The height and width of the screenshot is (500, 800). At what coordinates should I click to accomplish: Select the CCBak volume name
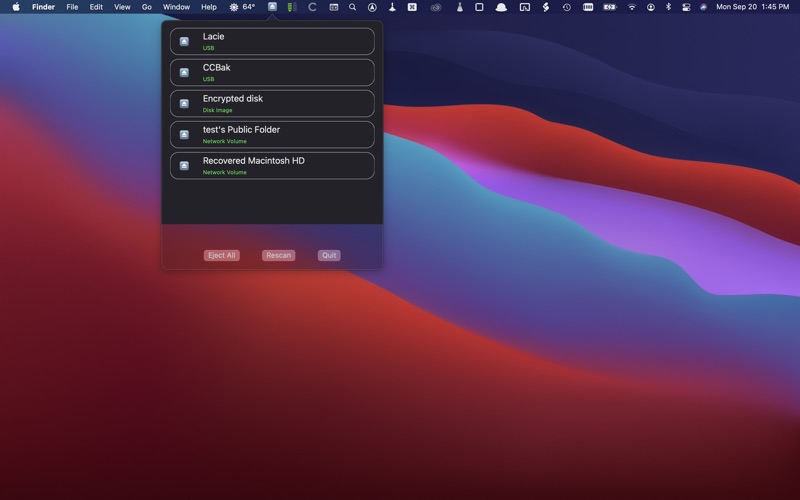point(216,67)
